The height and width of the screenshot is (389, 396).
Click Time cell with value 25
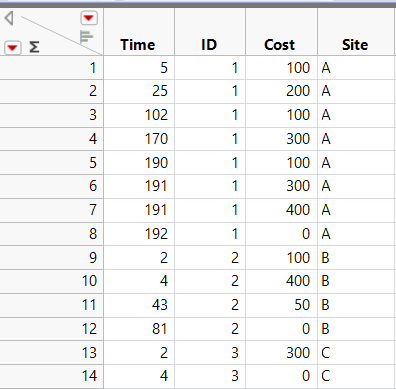pos(139,91)
